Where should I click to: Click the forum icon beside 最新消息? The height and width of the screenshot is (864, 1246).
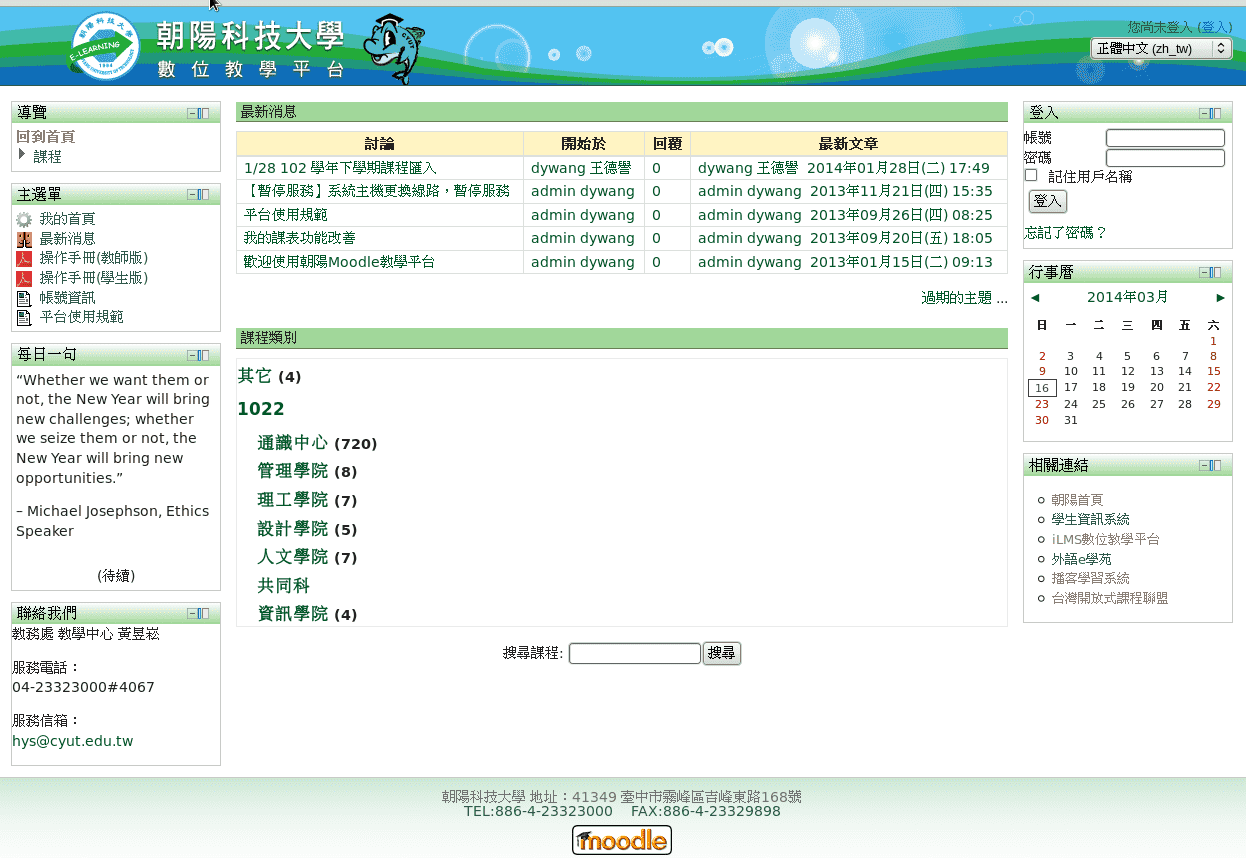click(x=24, y=239)
